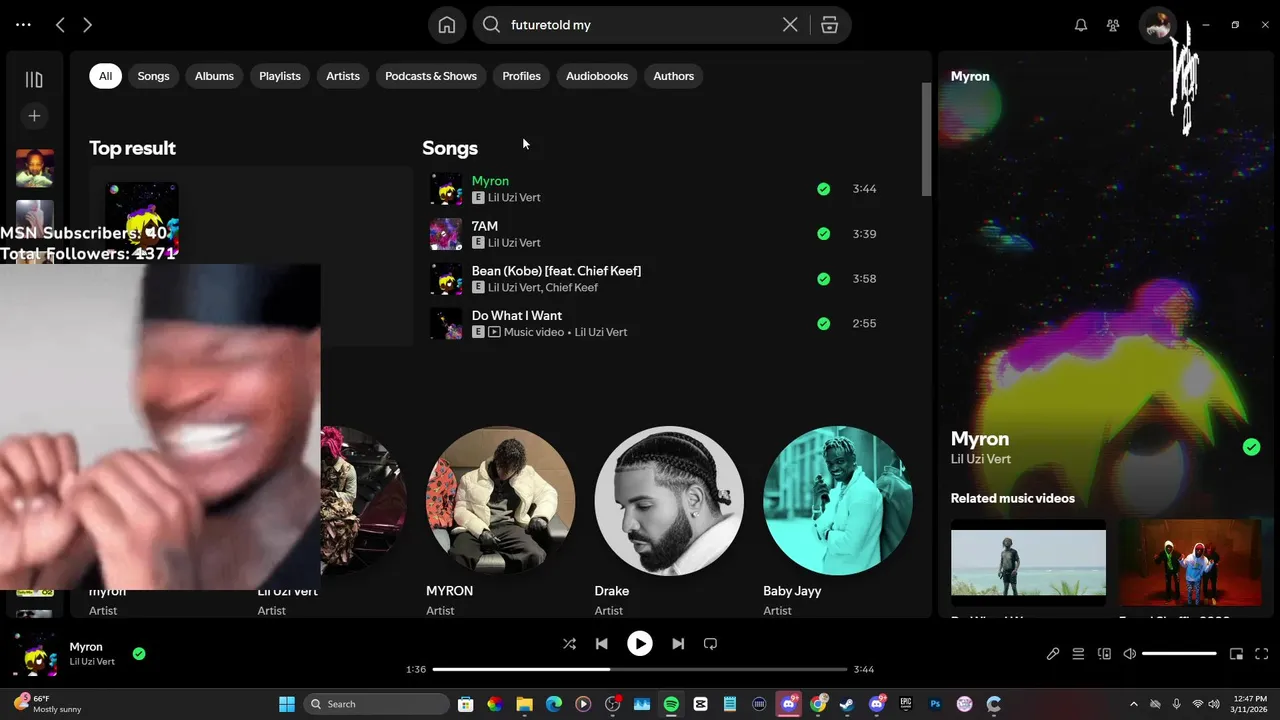Screen dimensions: 1280x720
Task: Open Lil Uzi Vert link under 7AM
Action: pos(514,243)
